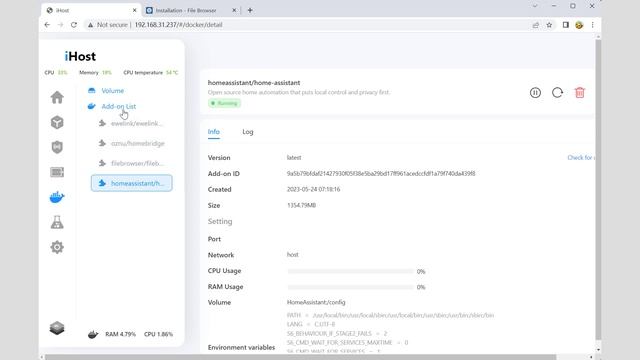
Task: Click the HomeAssistant/config volume value
Action: click(316, 302)
